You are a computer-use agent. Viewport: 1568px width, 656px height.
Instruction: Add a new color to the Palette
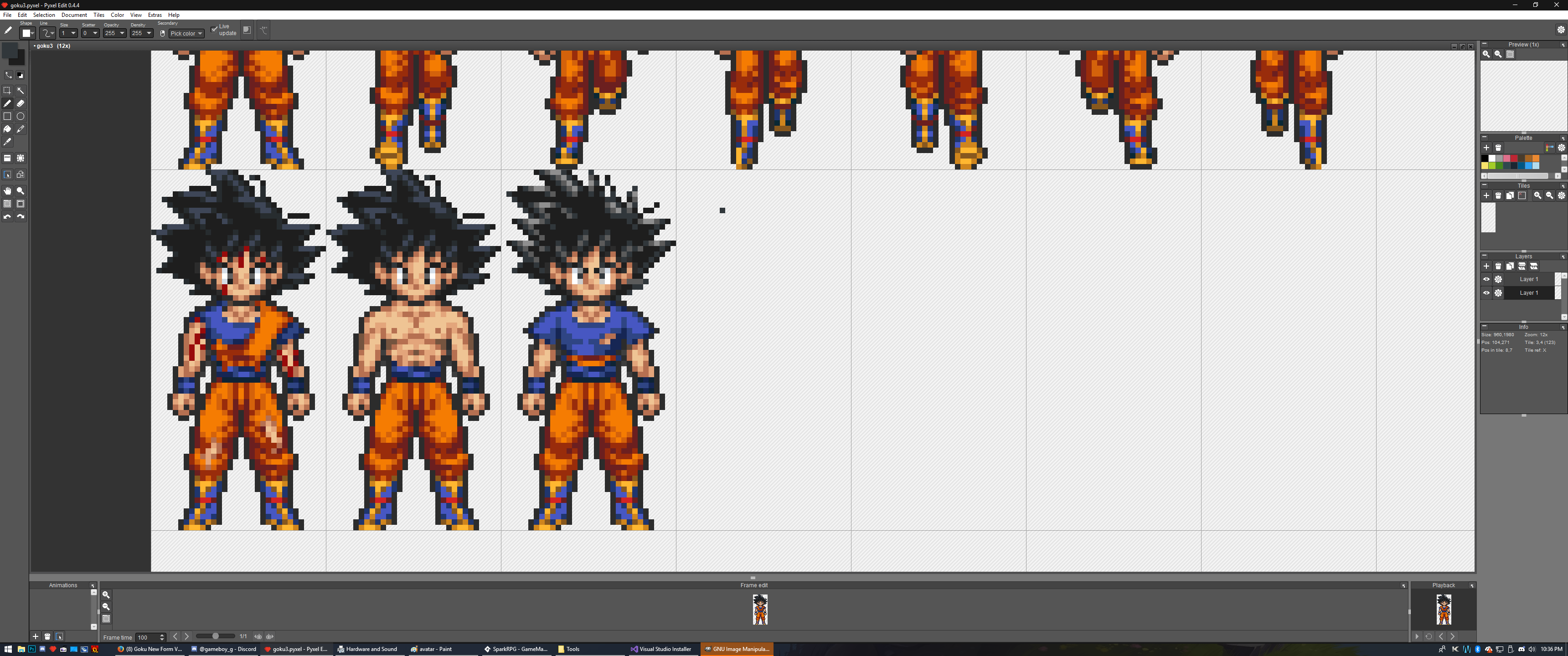click(1486, 148)
